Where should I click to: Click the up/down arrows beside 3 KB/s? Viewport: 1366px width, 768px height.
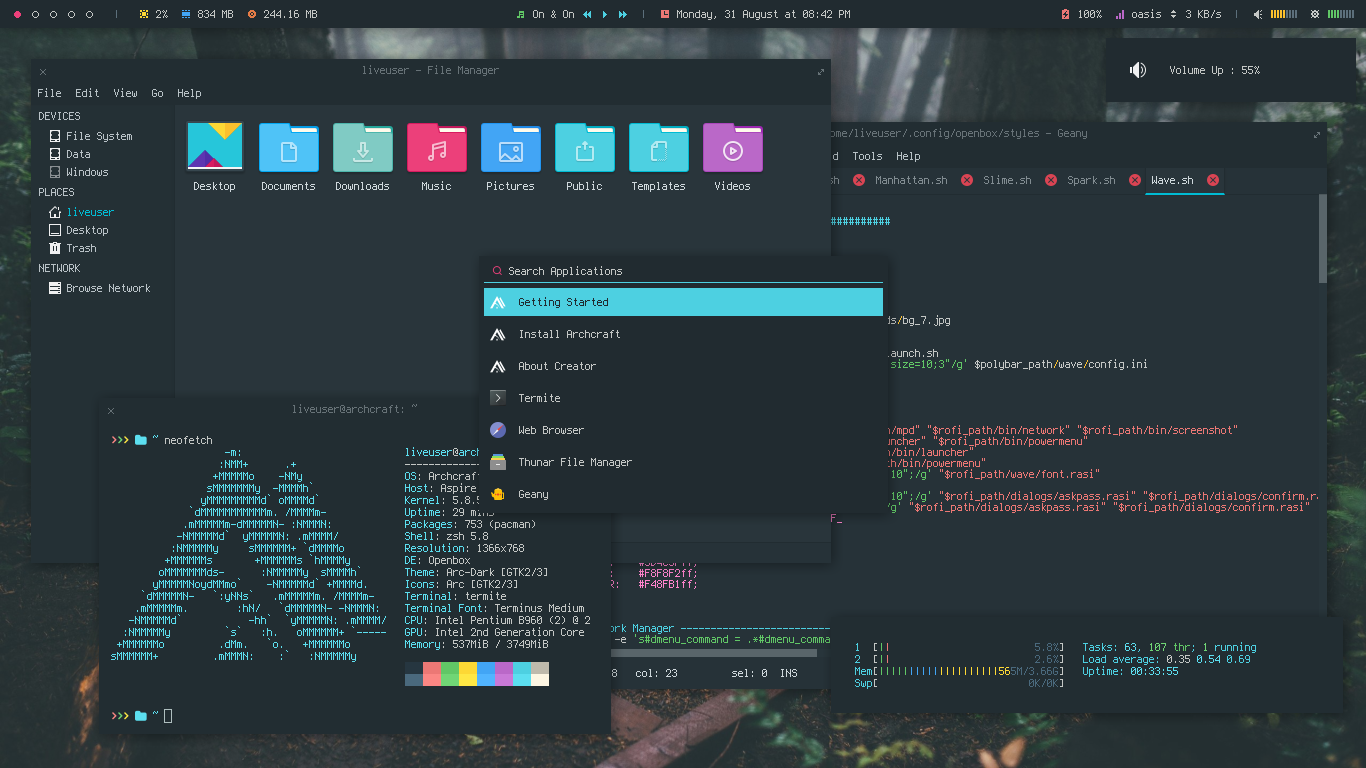click(1173, 15)
